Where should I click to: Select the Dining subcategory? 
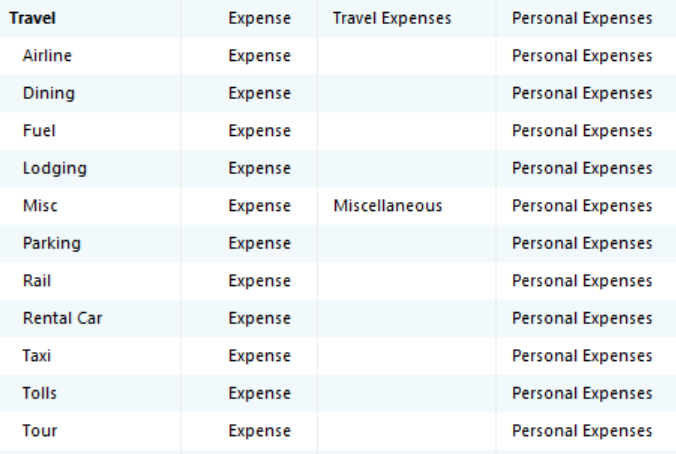(x=49, y=94)
